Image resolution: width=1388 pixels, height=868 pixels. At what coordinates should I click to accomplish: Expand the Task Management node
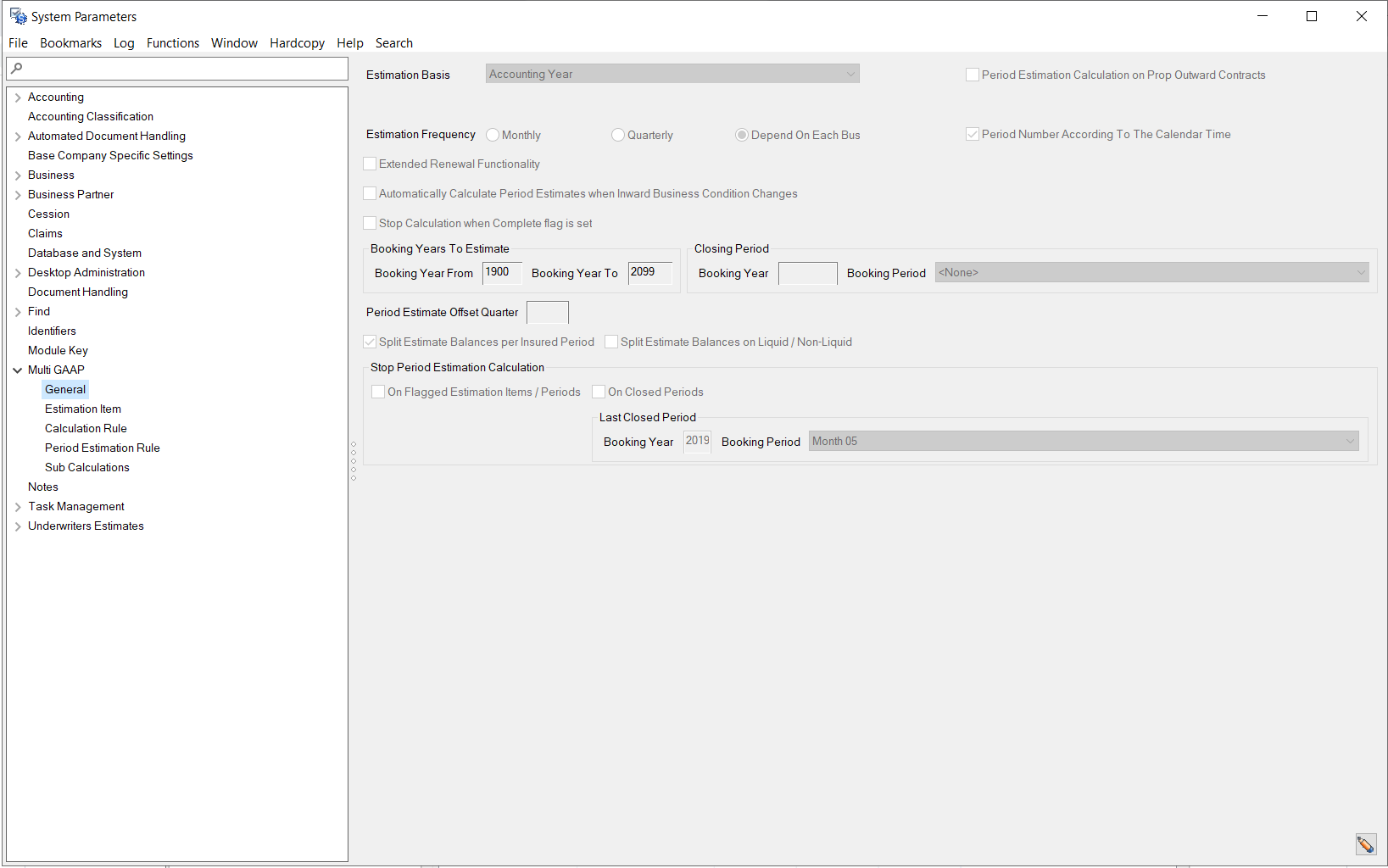(18, 507)
